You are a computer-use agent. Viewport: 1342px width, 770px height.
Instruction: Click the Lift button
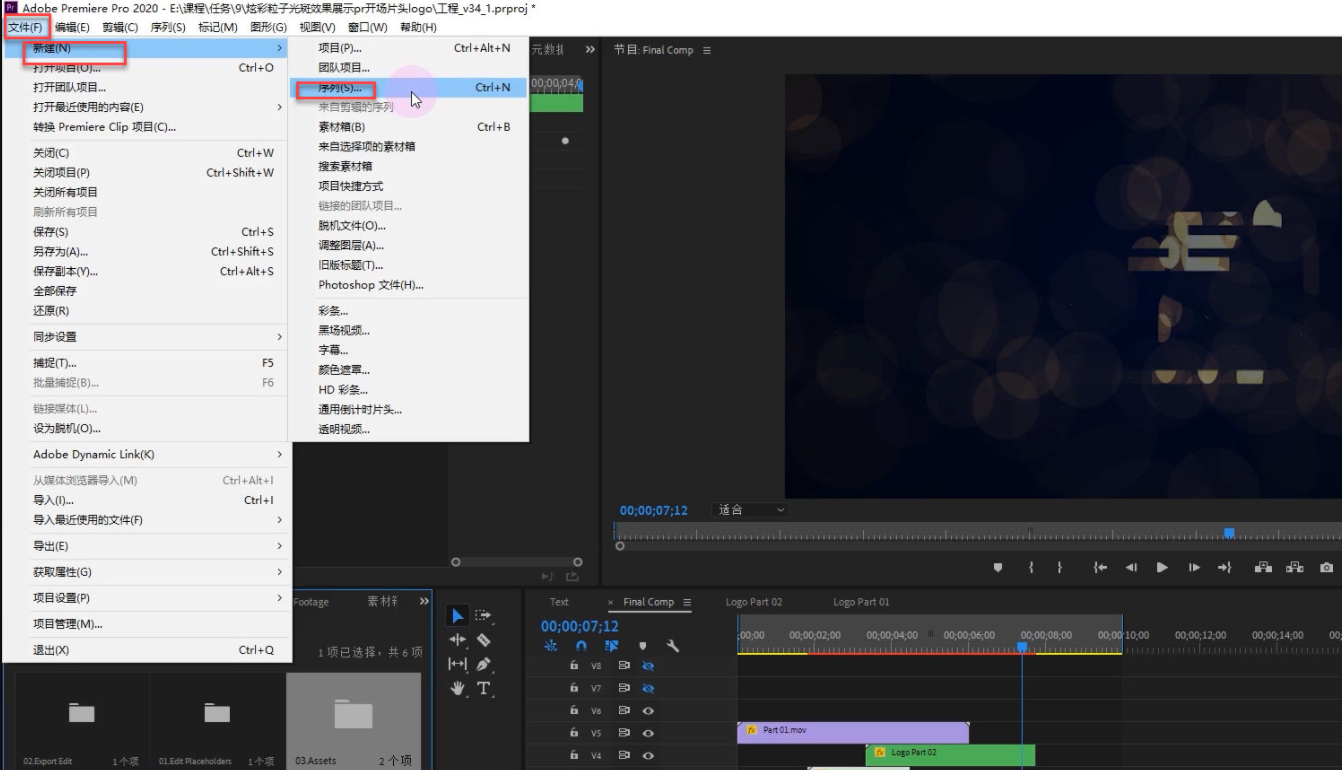(x=1264, y=567)
